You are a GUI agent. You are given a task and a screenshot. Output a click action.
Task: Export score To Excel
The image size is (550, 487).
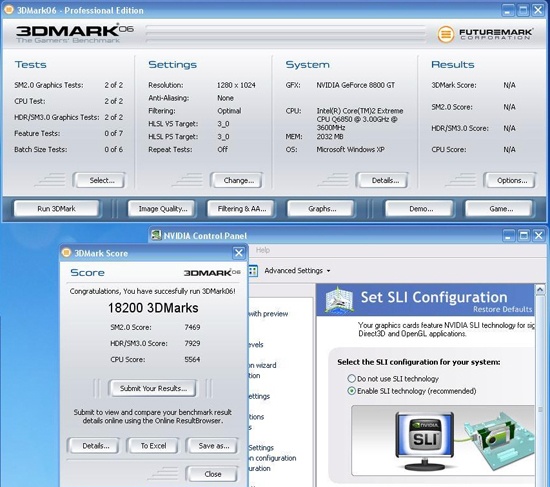pos(153,446)
